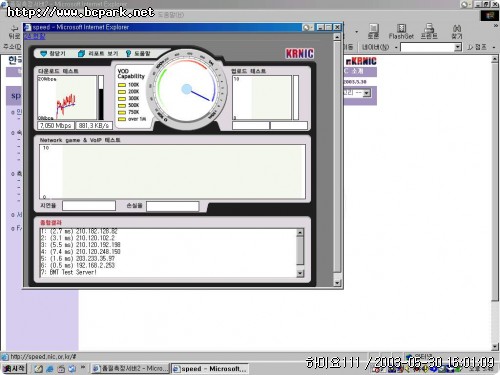Open the 도움말 help question-mark icon
The height and width of the screenshot is (375, 500).
[128, 54]
